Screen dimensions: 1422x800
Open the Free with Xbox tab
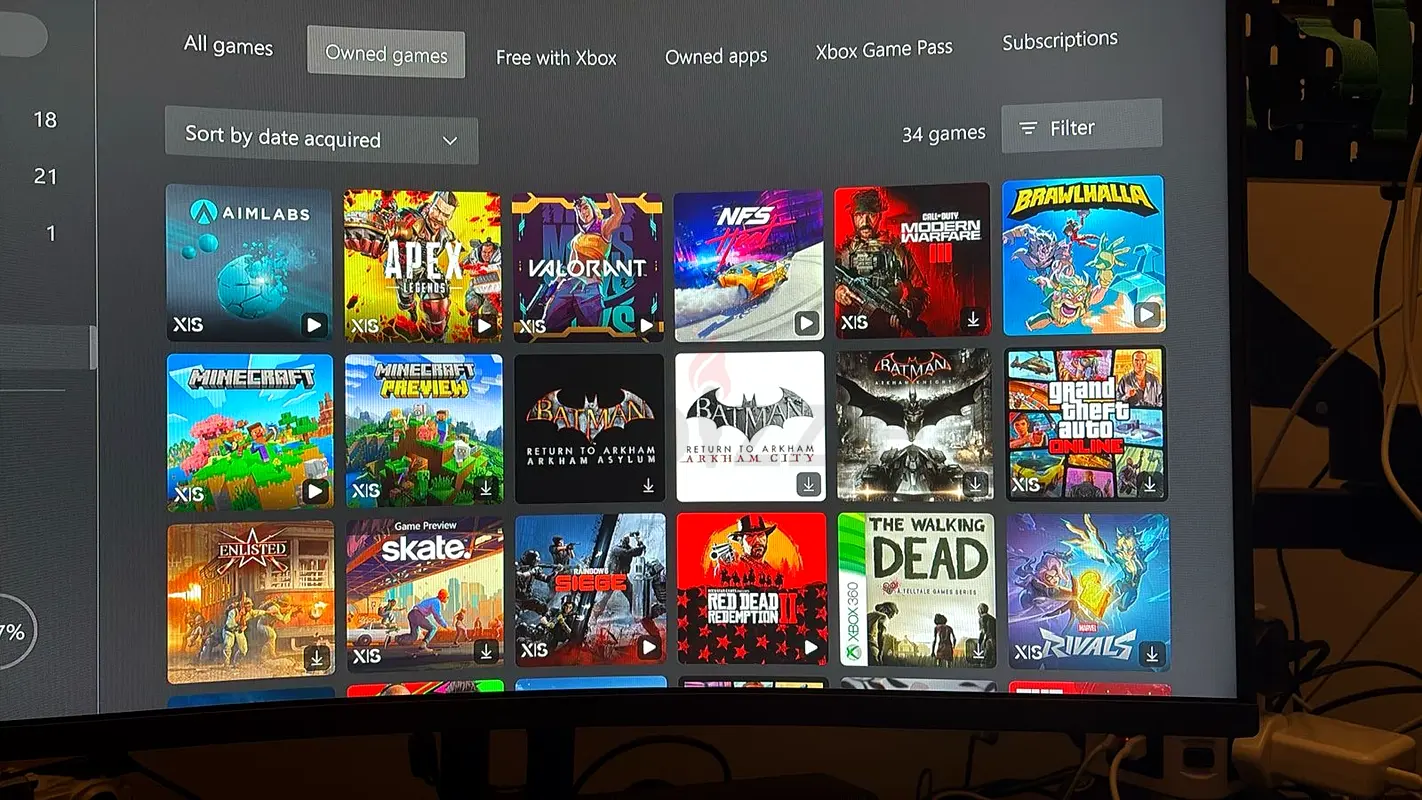tap(556, 57)
